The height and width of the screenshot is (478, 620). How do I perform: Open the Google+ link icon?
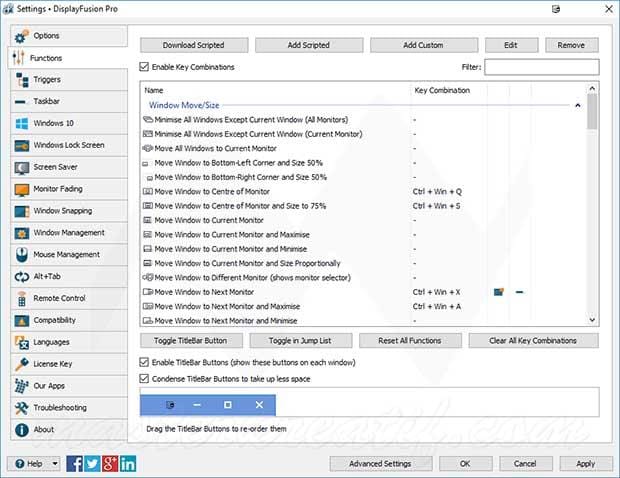pos(110,464)
